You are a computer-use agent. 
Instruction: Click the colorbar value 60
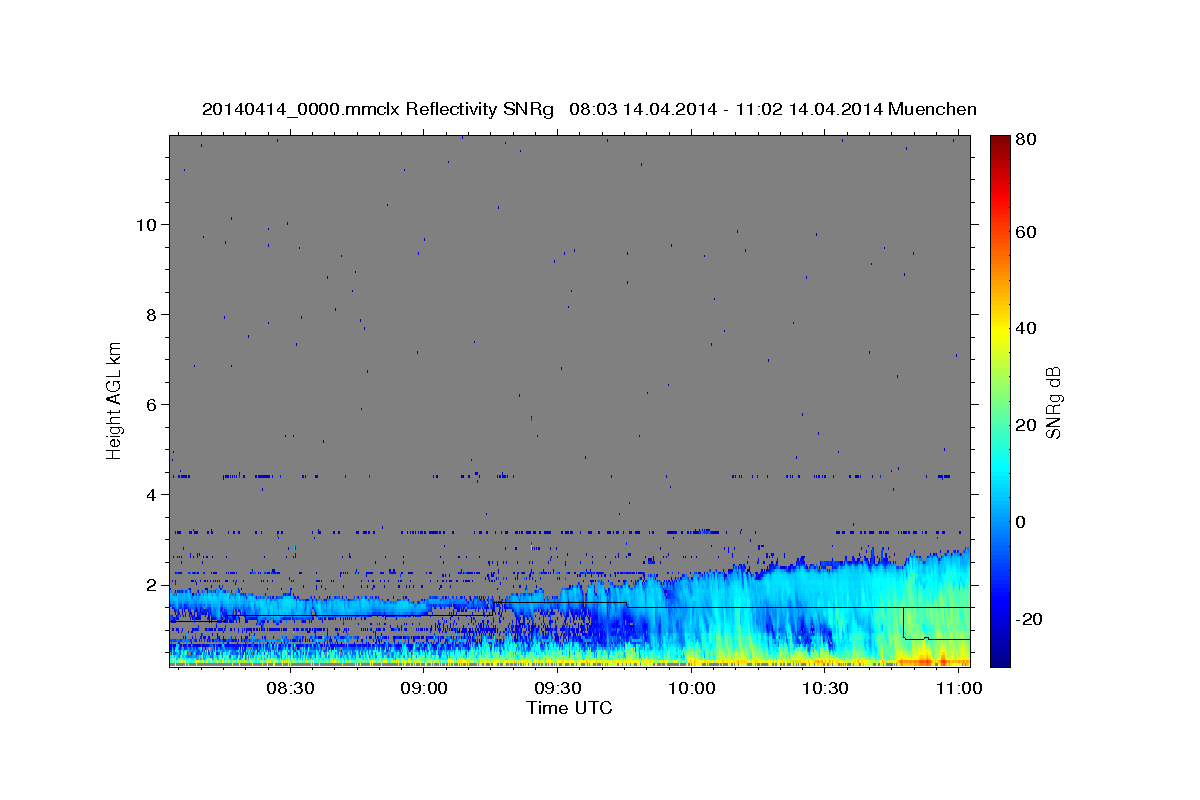(x=1026, y=232)
